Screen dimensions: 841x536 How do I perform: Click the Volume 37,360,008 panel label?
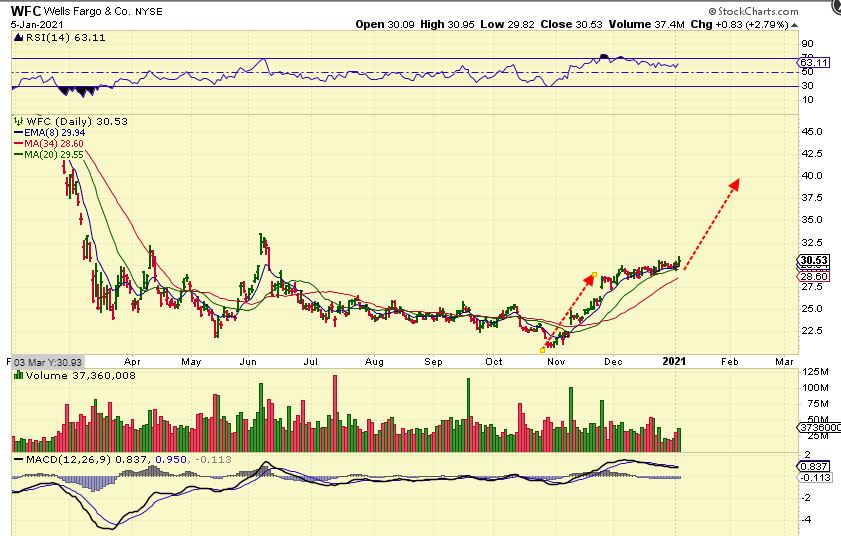coord(80,376)
